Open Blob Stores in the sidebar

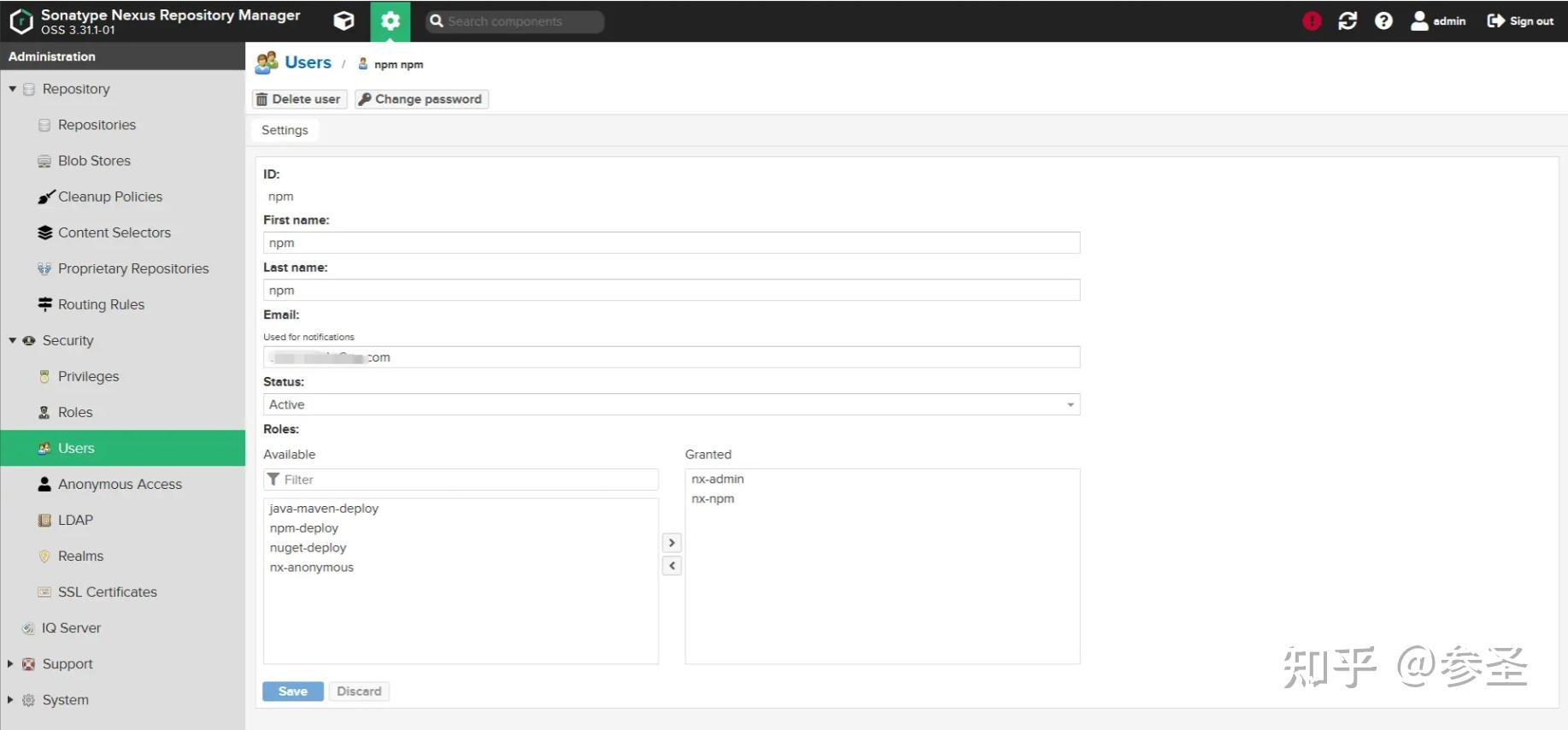(94, 161)
